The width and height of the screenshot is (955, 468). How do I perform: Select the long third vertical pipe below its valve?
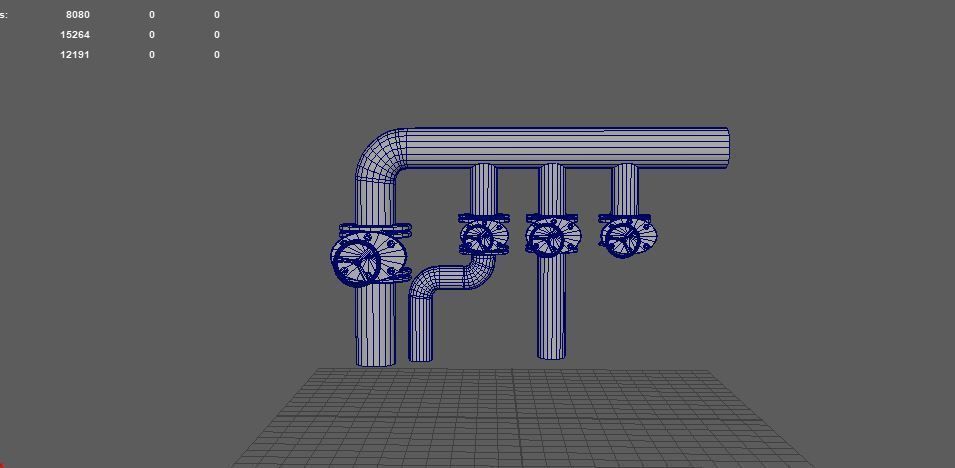click(552, 307)
